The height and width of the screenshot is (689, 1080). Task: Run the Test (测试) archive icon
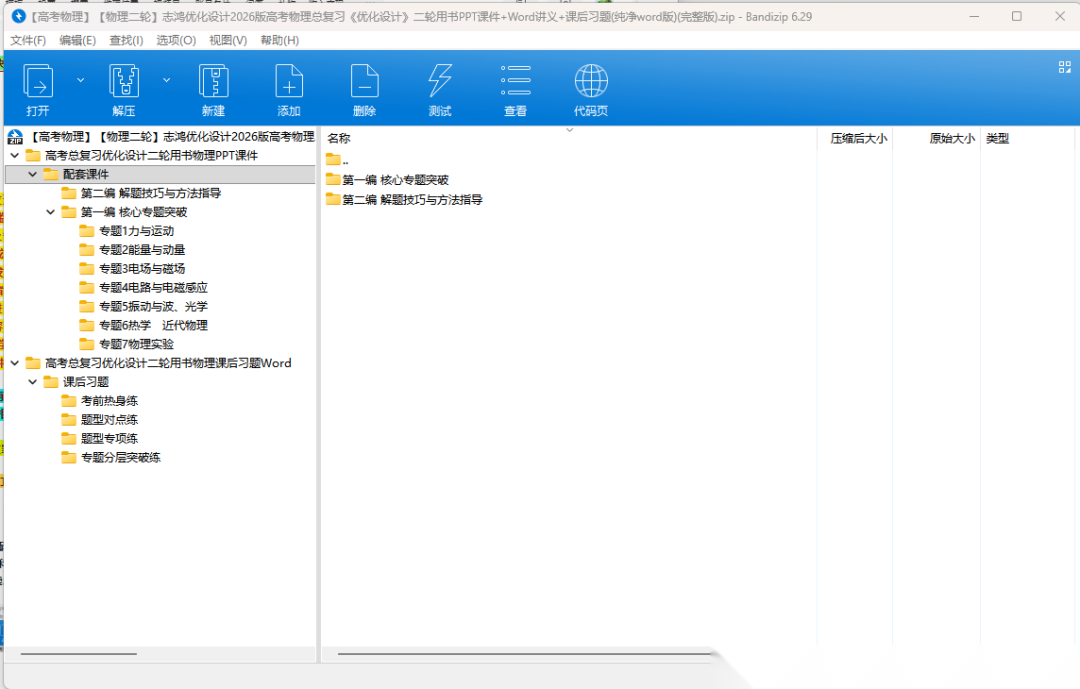[x=440, y=82]
